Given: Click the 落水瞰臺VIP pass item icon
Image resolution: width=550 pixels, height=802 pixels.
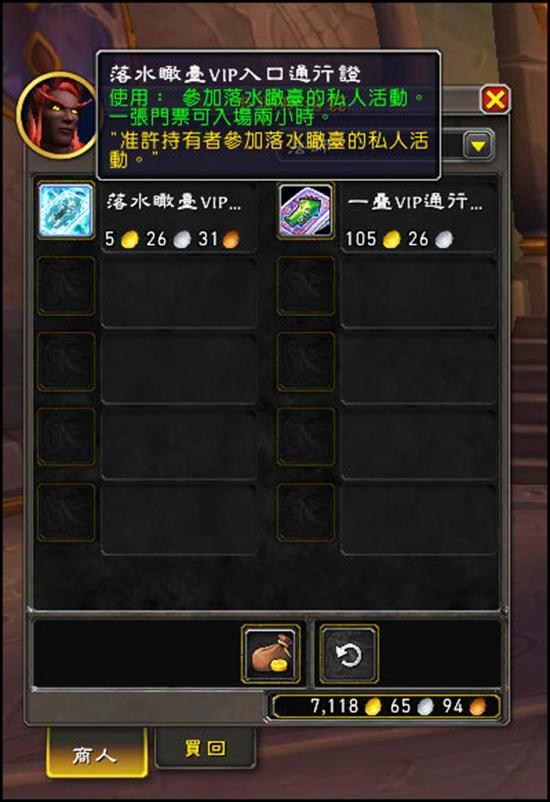Looking at the screenshot, I should (66, 210).
